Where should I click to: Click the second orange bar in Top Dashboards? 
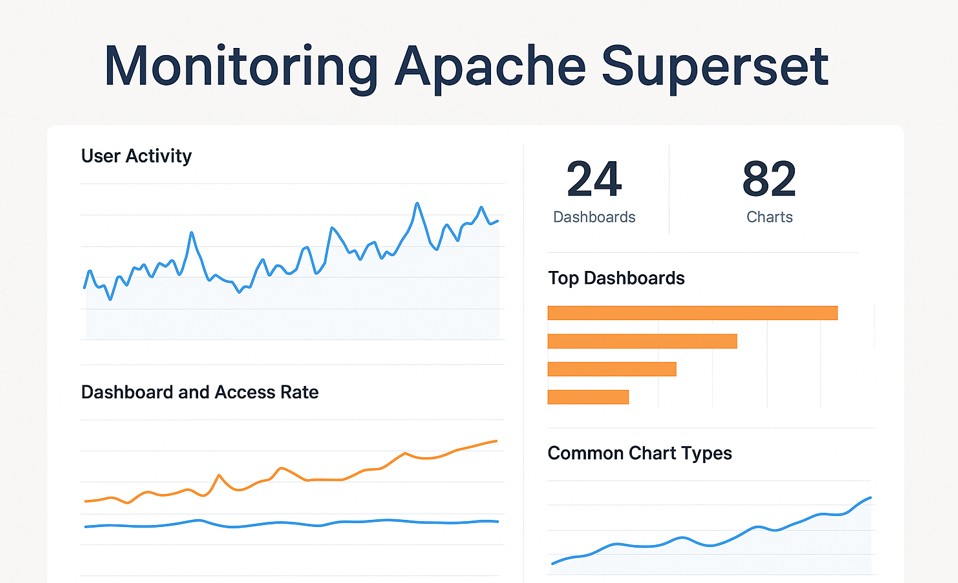642,341
